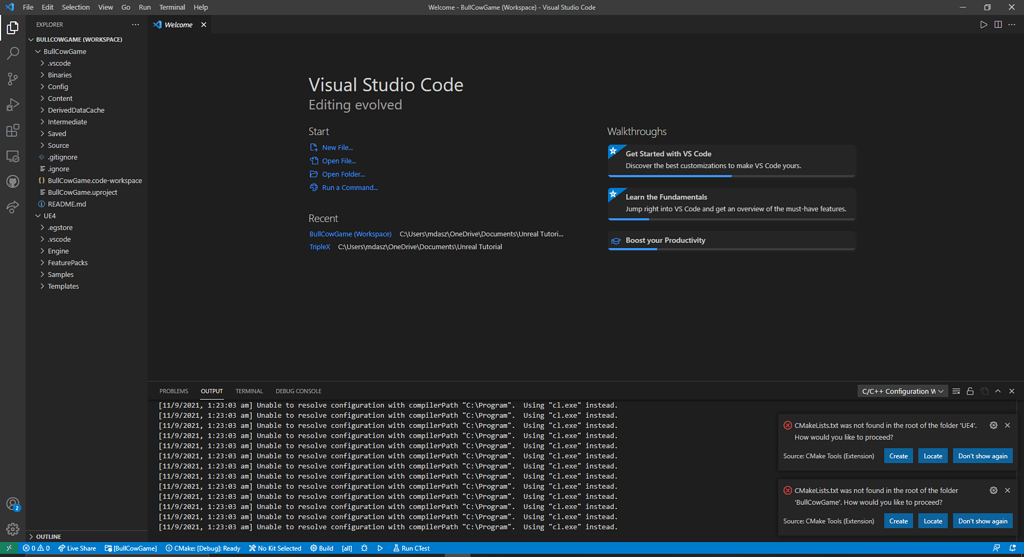Click the split editor right icon

pyautogui.click(x=998, y=24)
